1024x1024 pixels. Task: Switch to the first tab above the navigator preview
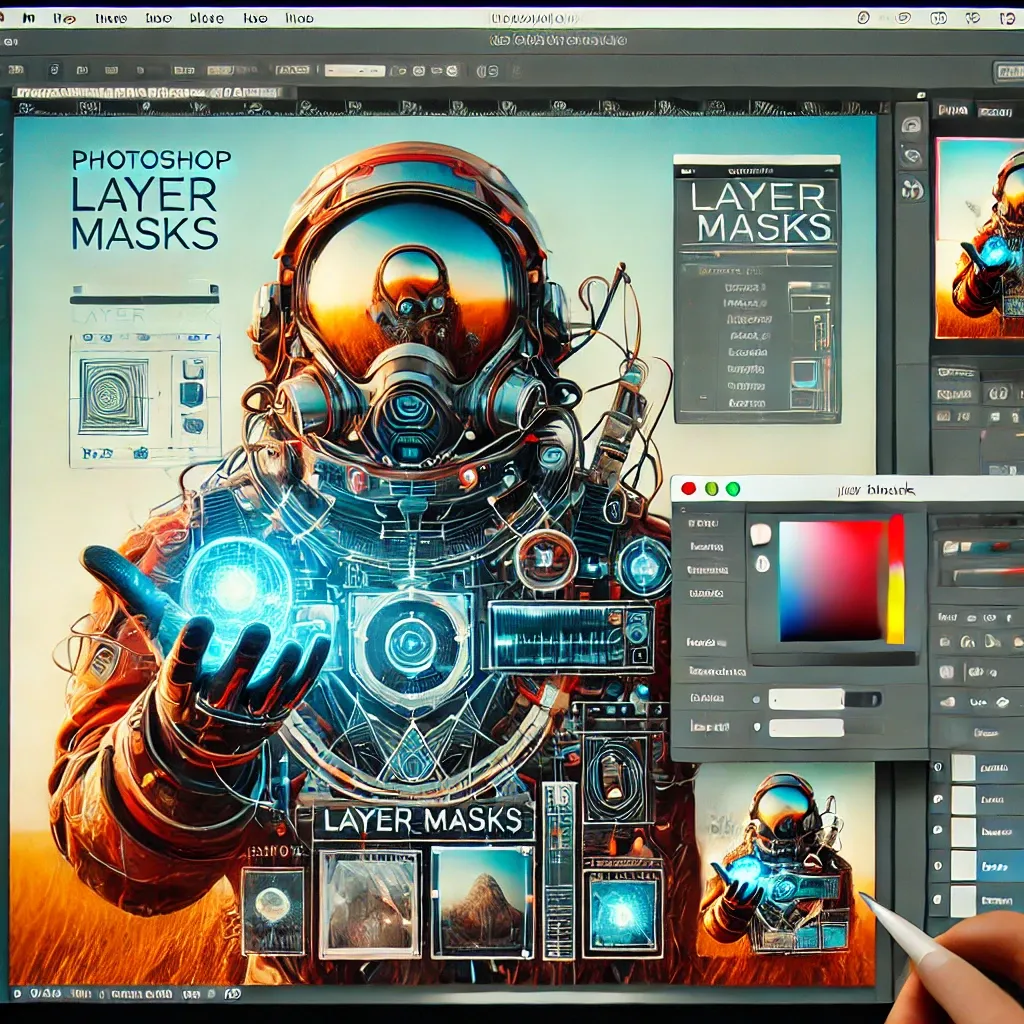pos(953,111)
